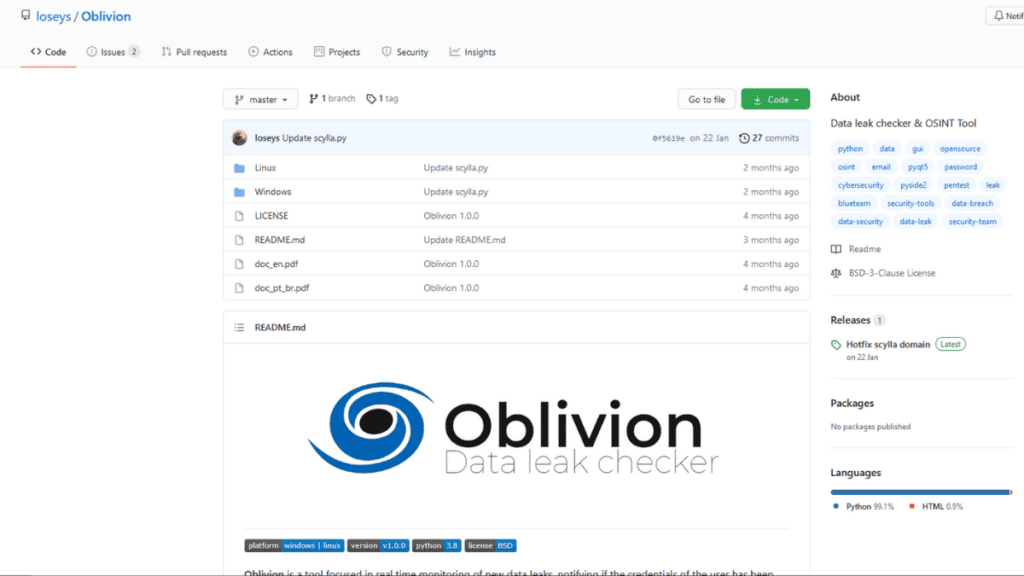Screen dimensions: 1024x576
Task: Open the Windows folder
Action: click(273, 192)
